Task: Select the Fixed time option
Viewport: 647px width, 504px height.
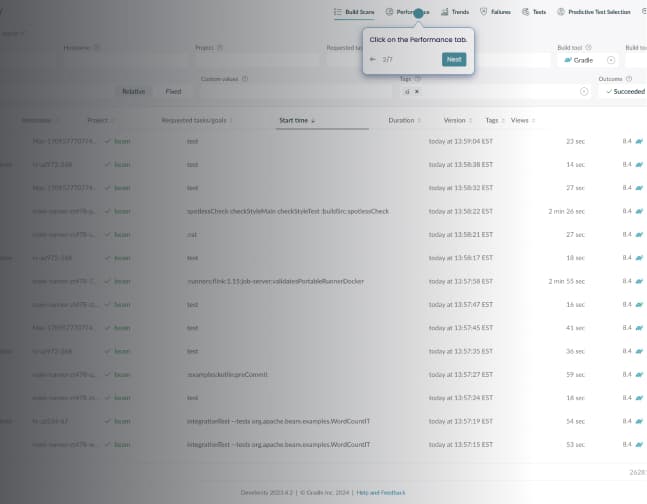Action: click(x=173, y=91)
